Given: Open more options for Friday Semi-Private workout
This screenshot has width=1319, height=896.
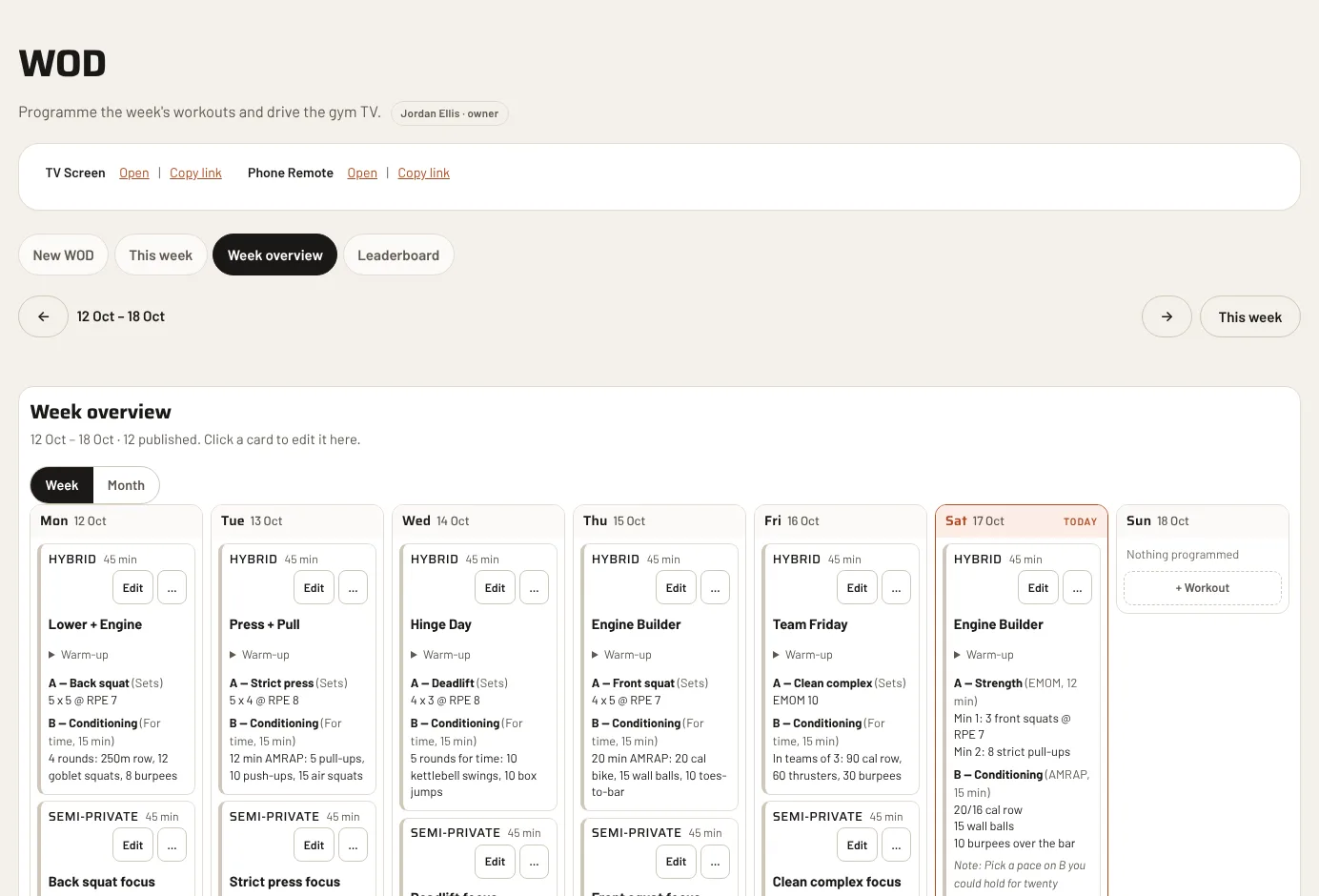Looking at the screenshot, I should [x=896, y=845].
